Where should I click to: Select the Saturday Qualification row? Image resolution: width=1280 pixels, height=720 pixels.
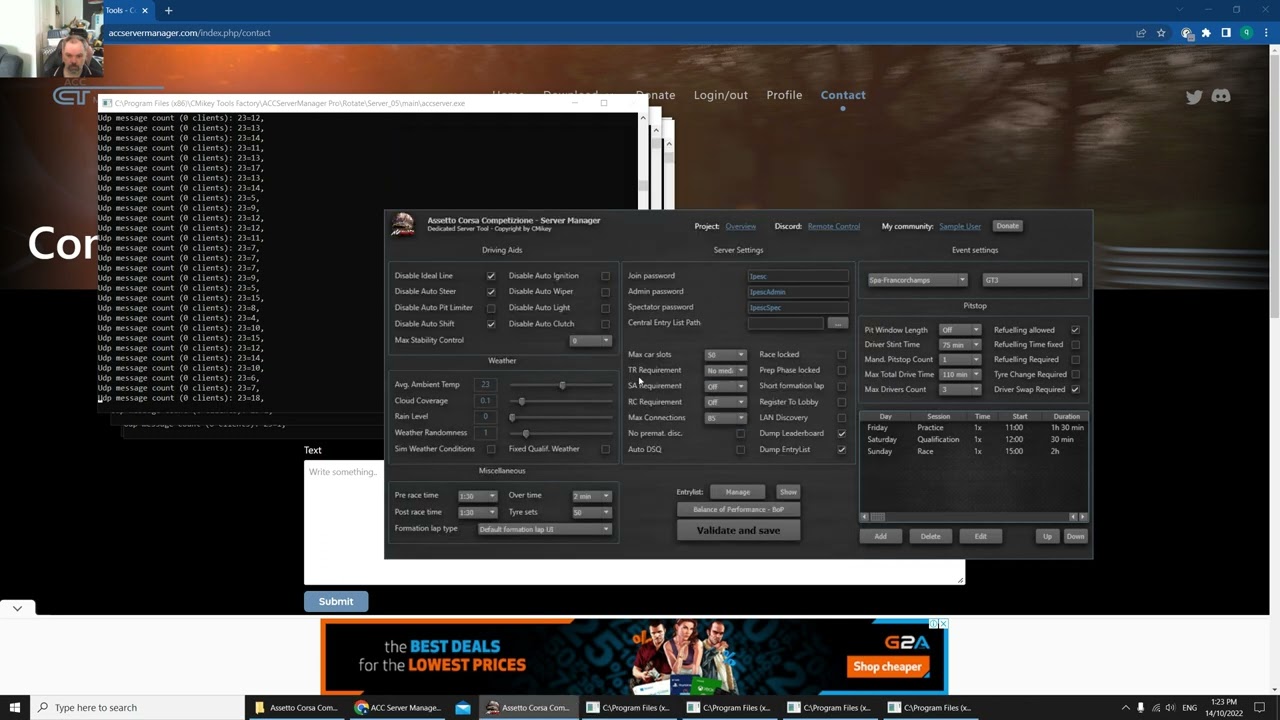click(x=973, y=439)
